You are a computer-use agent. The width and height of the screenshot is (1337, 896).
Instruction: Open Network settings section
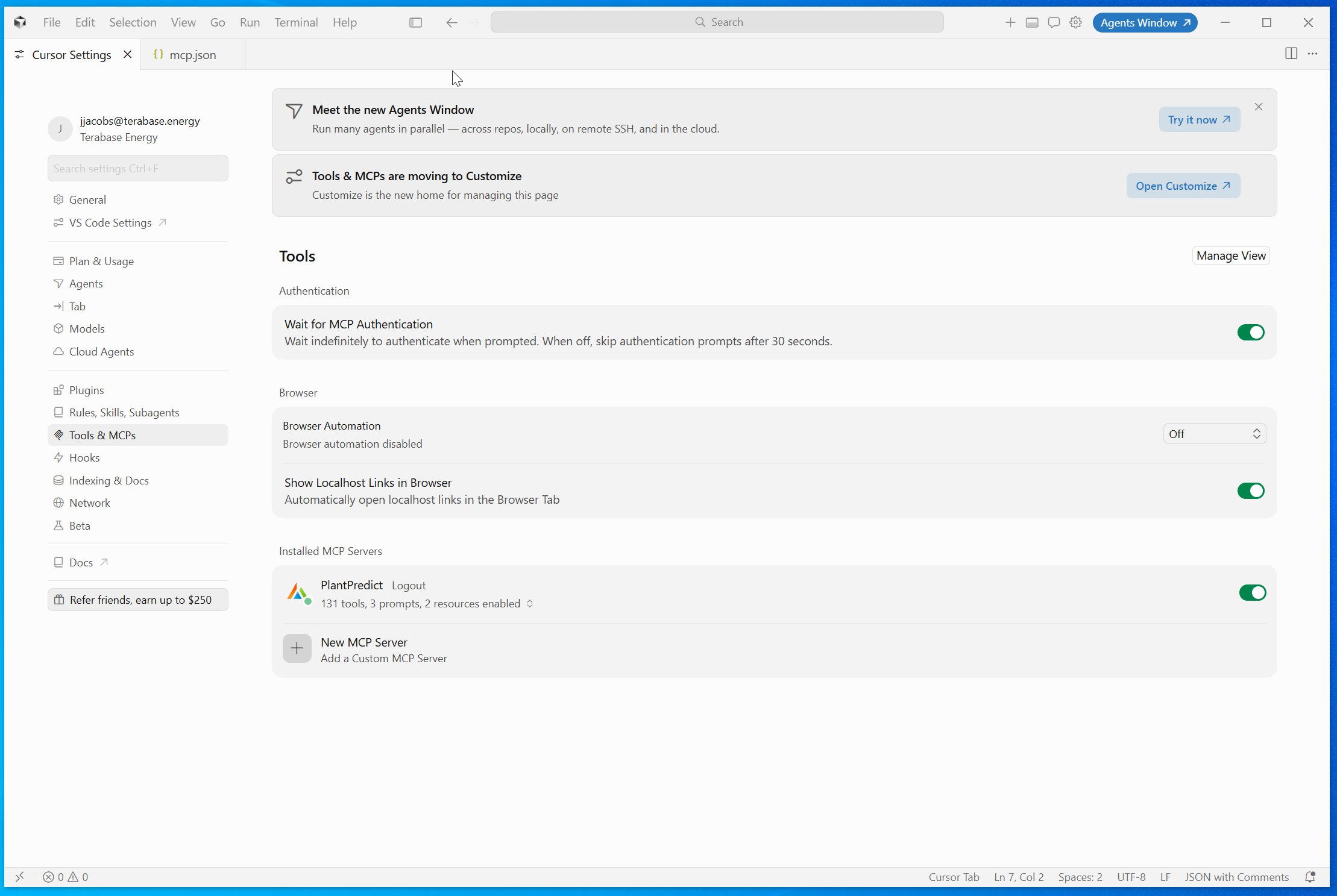[x=137, y=503]
